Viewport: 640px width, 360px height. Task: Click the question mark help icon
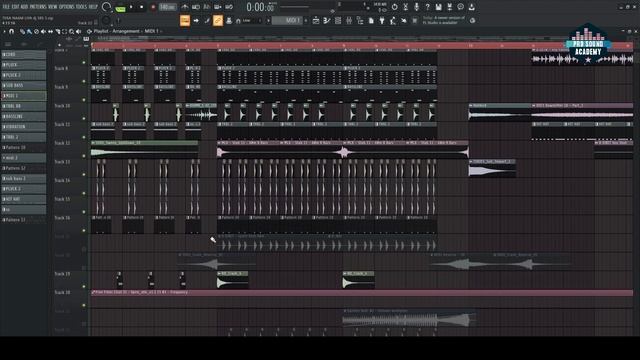tap(427, 7)
